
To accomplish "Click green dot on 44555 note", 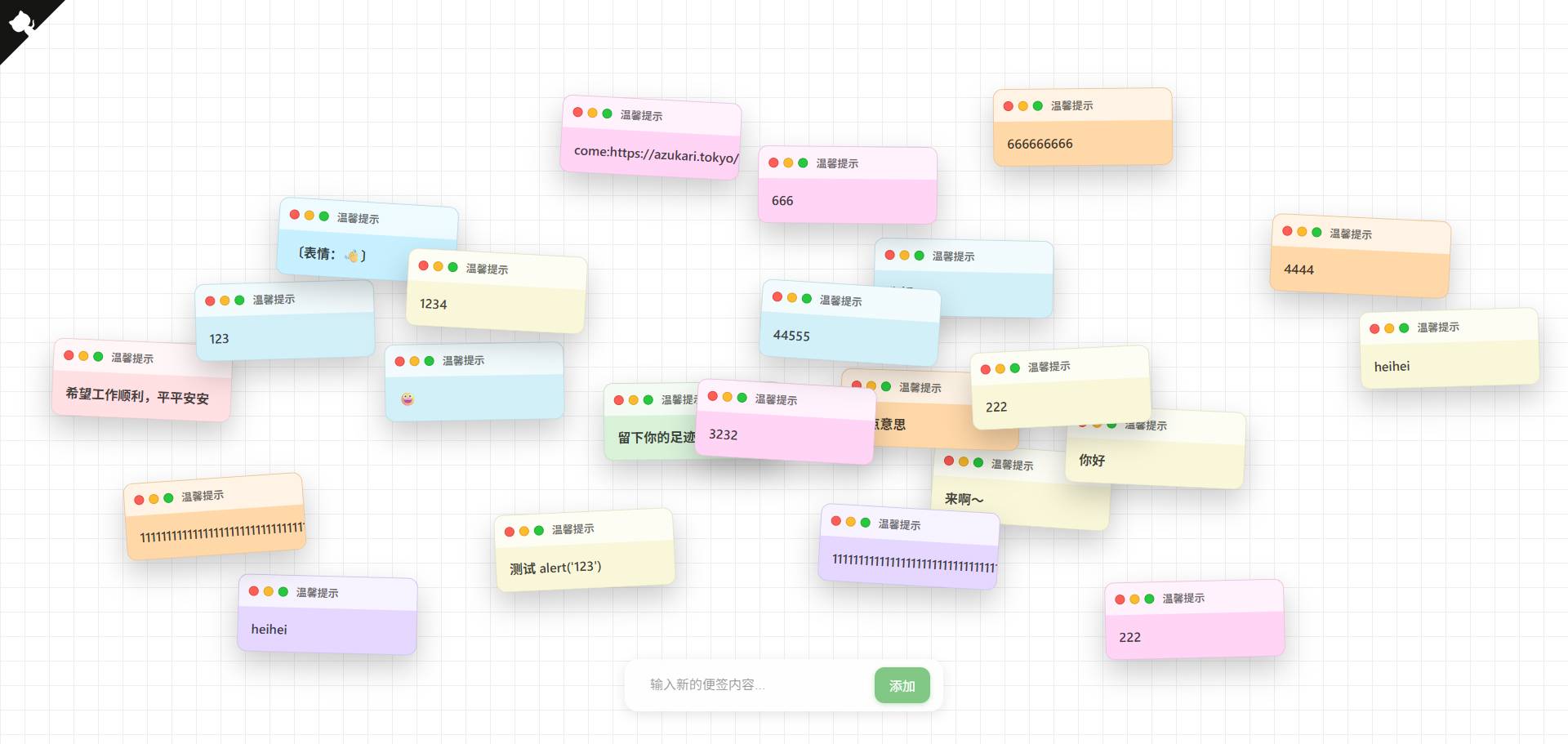I will click(x=807, y=298).
